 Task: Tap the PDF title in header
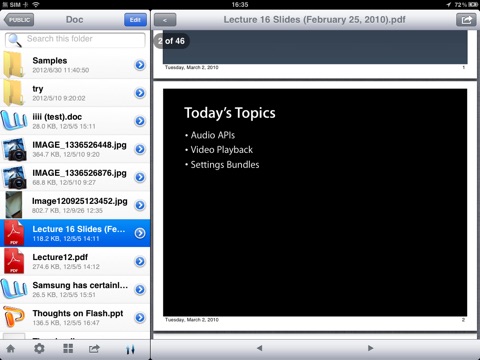pos(314,20)
